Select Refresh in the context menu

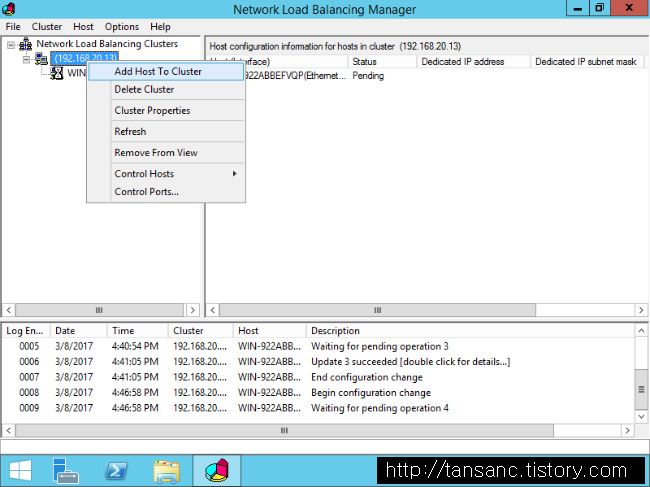(x=166, y=132)
